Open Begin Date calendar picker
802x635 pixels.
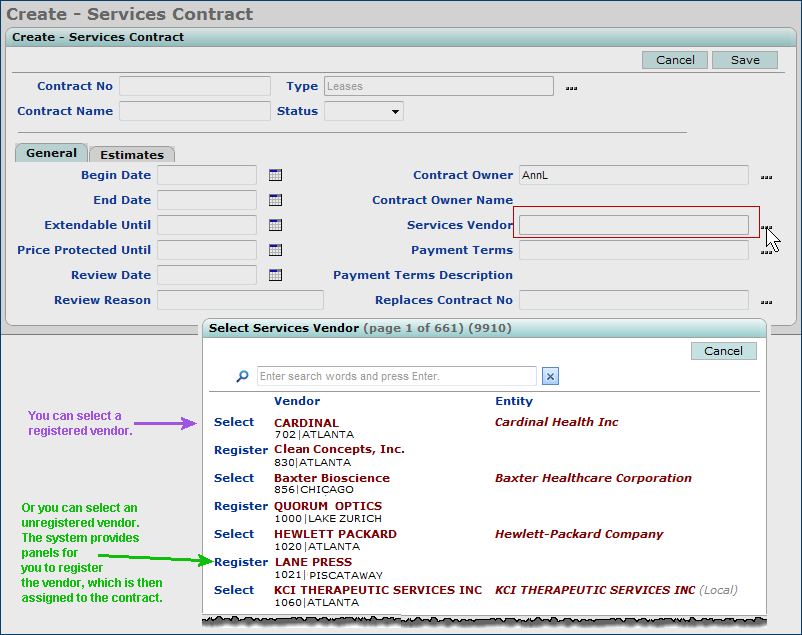(x=275, y=175)
